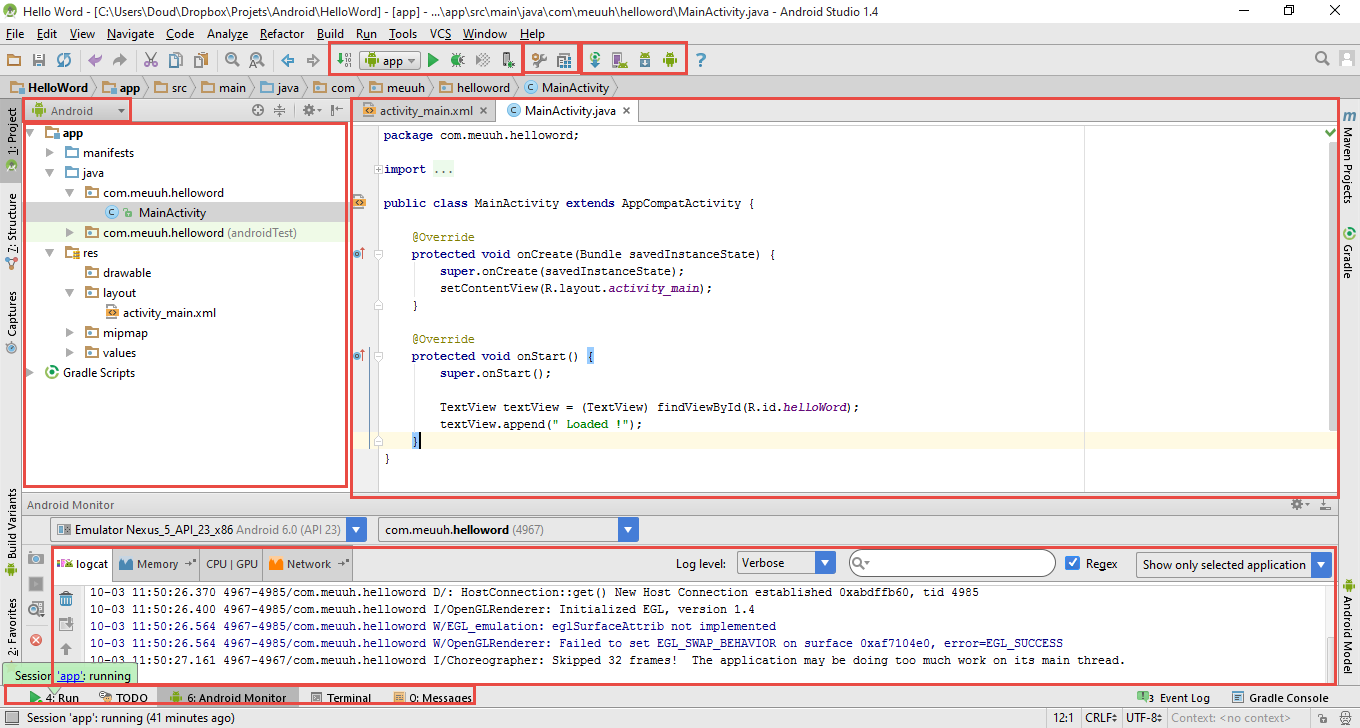Expand the manifests folder in project tree
Screen dimensions: 1360x728
[50, 153]
